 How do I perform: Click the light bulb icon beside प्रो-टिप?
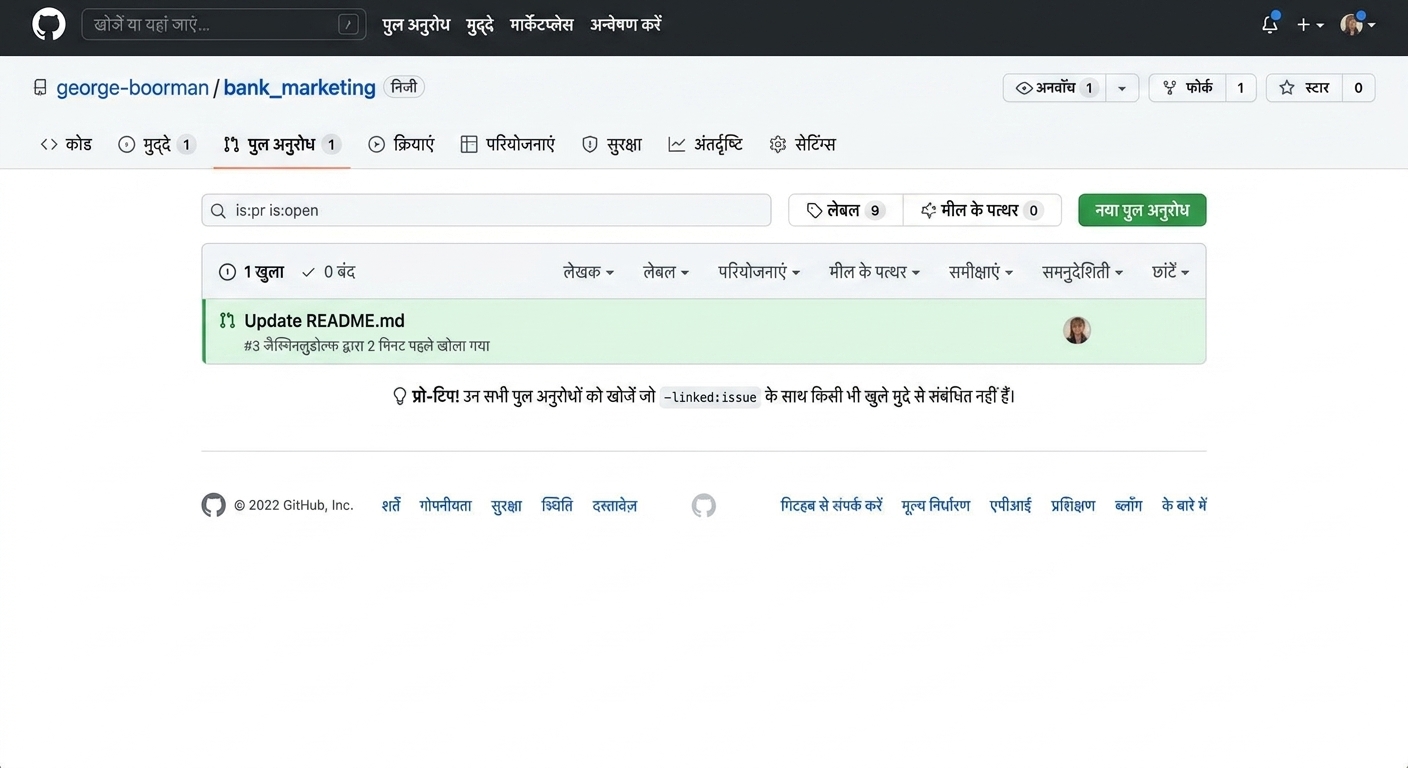tap(400, 396)
